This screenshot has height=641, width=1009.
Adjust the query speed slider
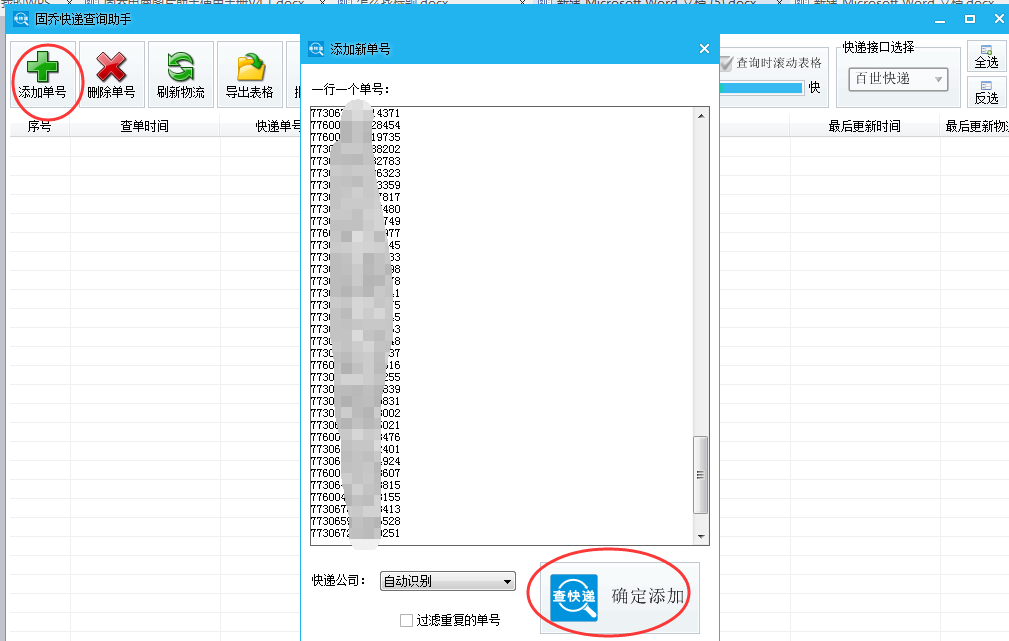(x=761, y=88)
